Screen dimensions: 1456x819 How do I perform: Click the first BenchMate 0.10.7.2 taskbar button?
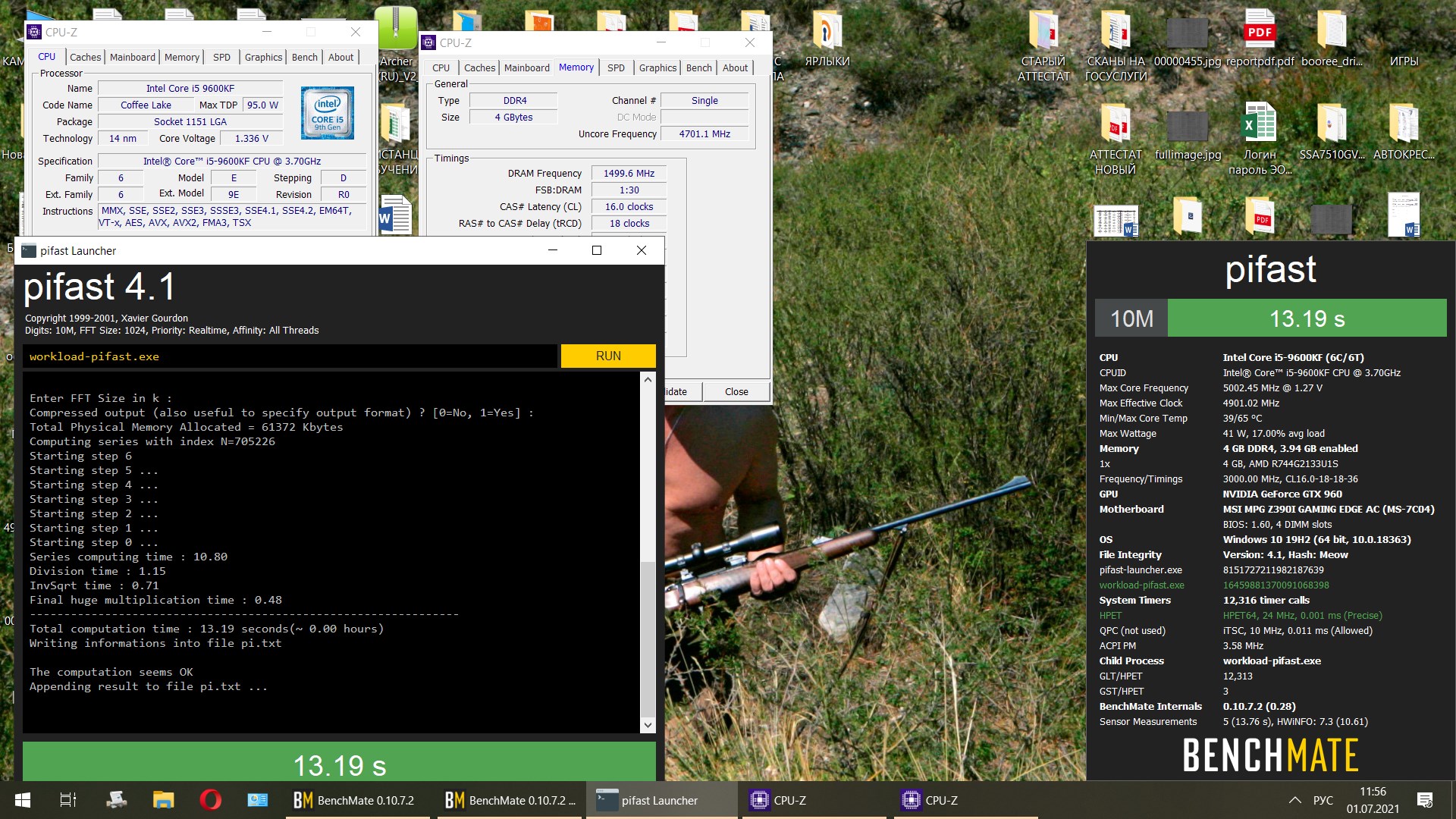click(357, 800)
